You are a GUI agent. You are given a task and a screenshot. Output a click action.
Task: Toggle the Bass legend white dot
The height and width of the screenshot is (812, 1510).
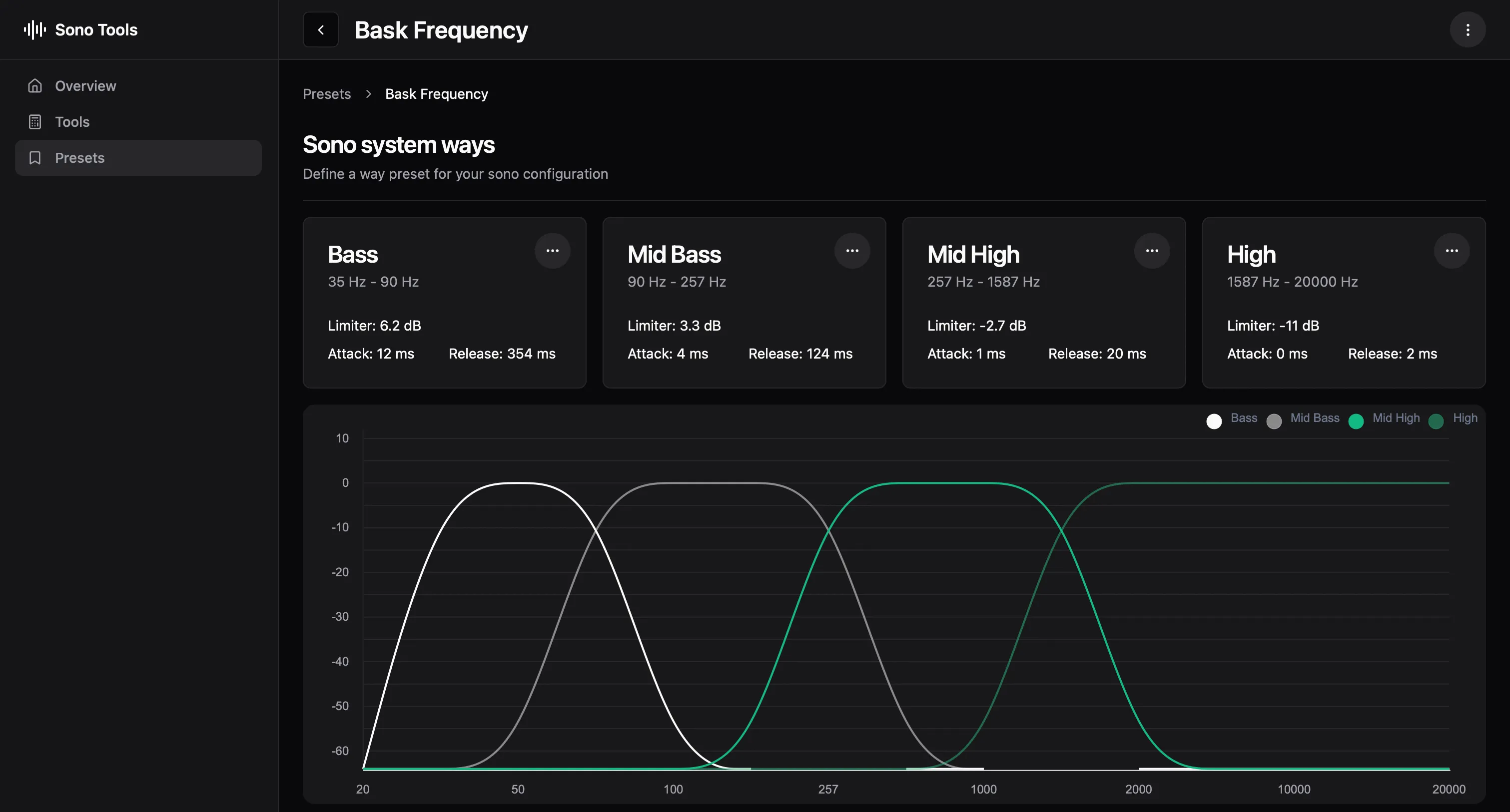pos(1214,421)
